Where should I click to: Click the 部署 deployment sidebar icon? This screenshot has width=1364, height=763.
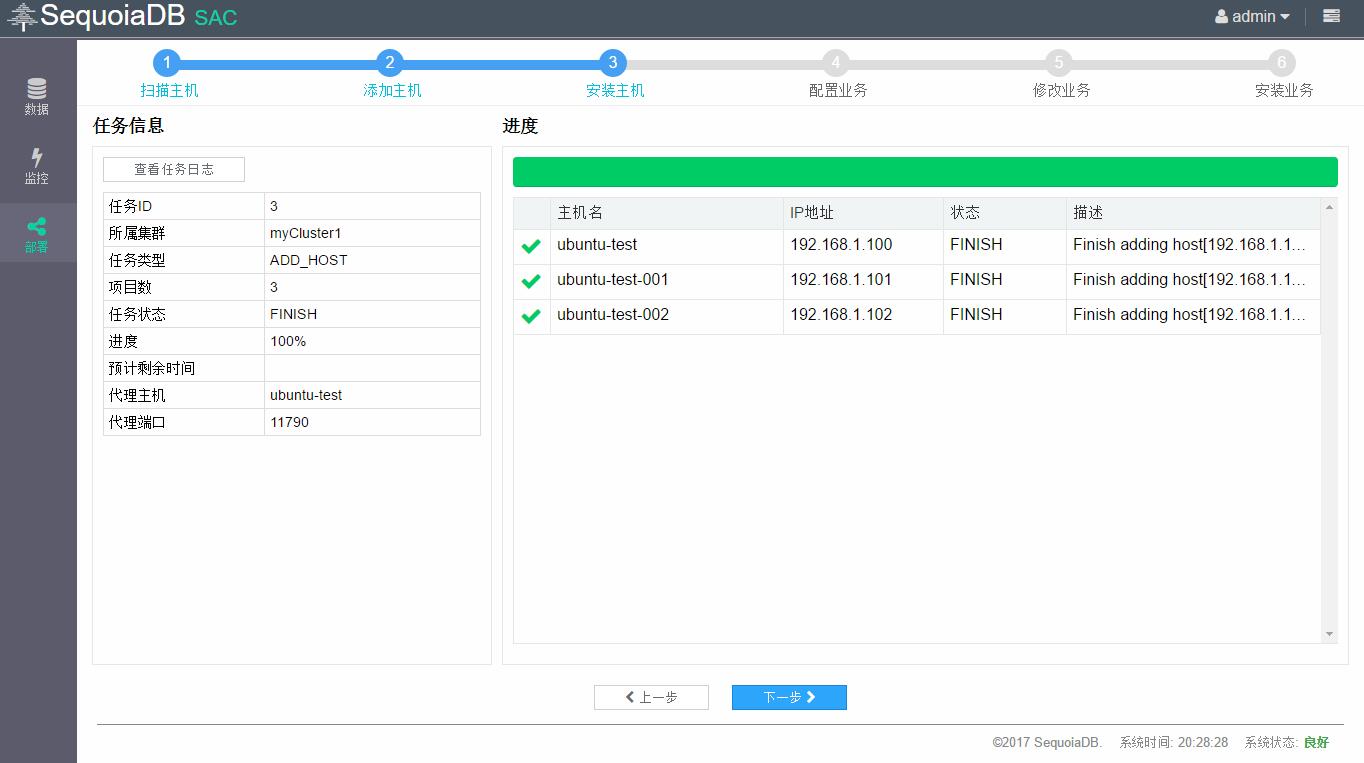[x=37, y=232]
